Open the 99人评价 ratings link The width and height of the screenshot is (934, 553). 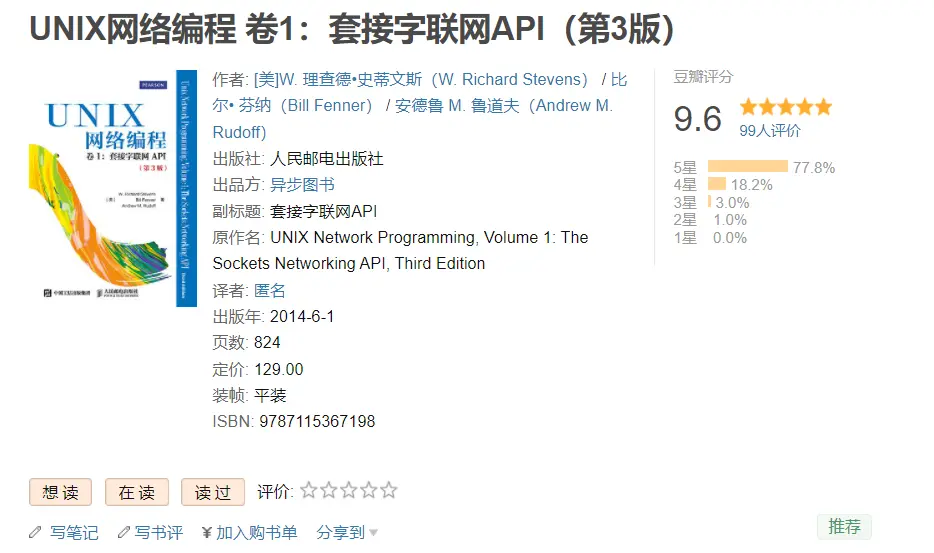(769, 130)
